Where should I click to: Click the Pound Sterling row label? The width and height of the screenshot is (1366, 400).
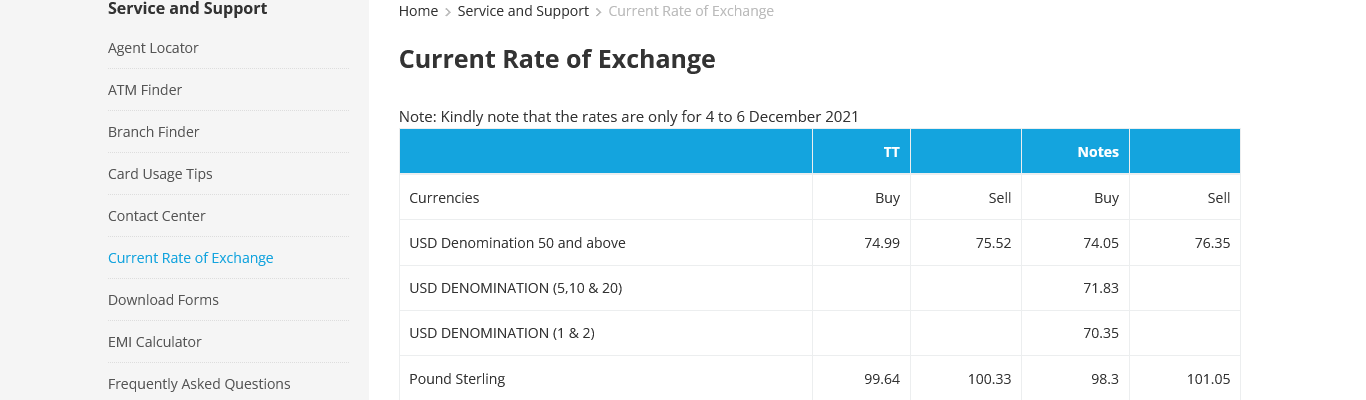coord(457,379)
